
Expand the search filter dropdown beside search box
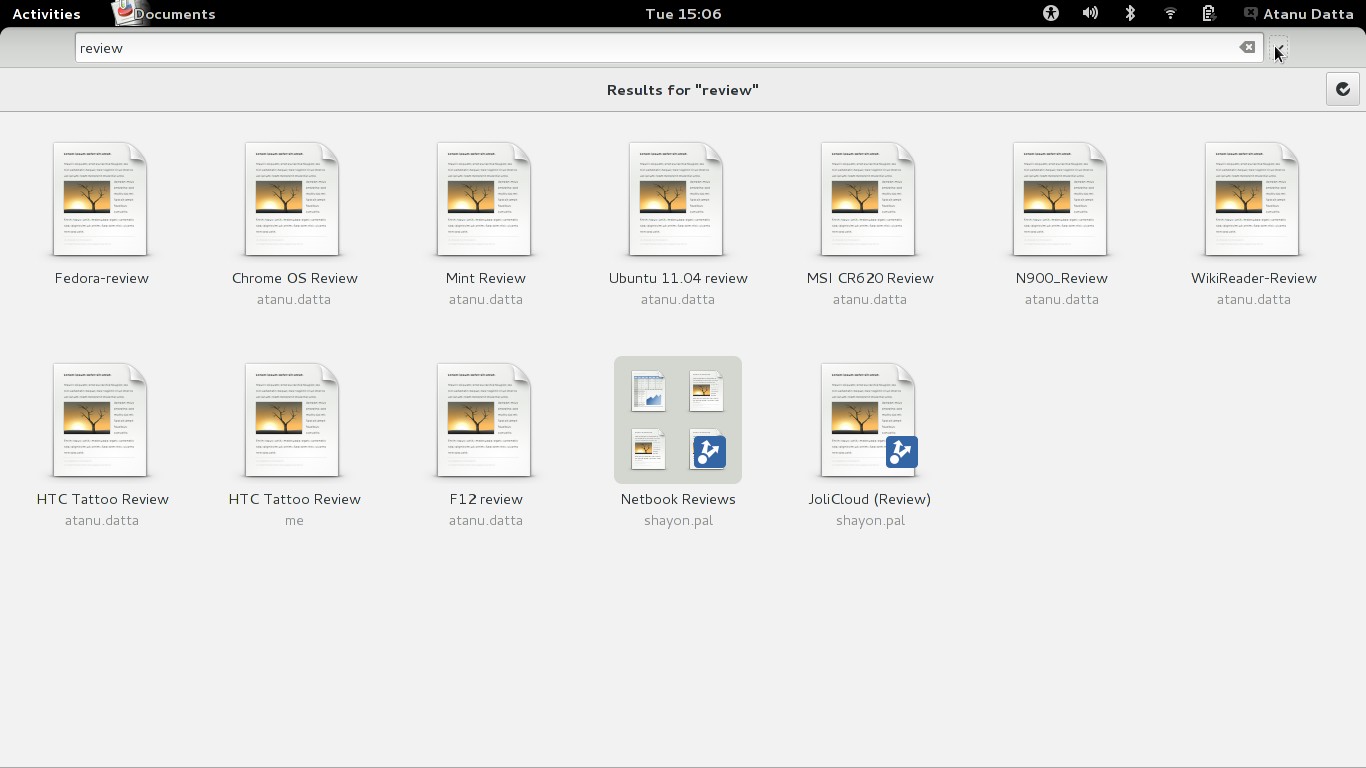pos(1279,48)
